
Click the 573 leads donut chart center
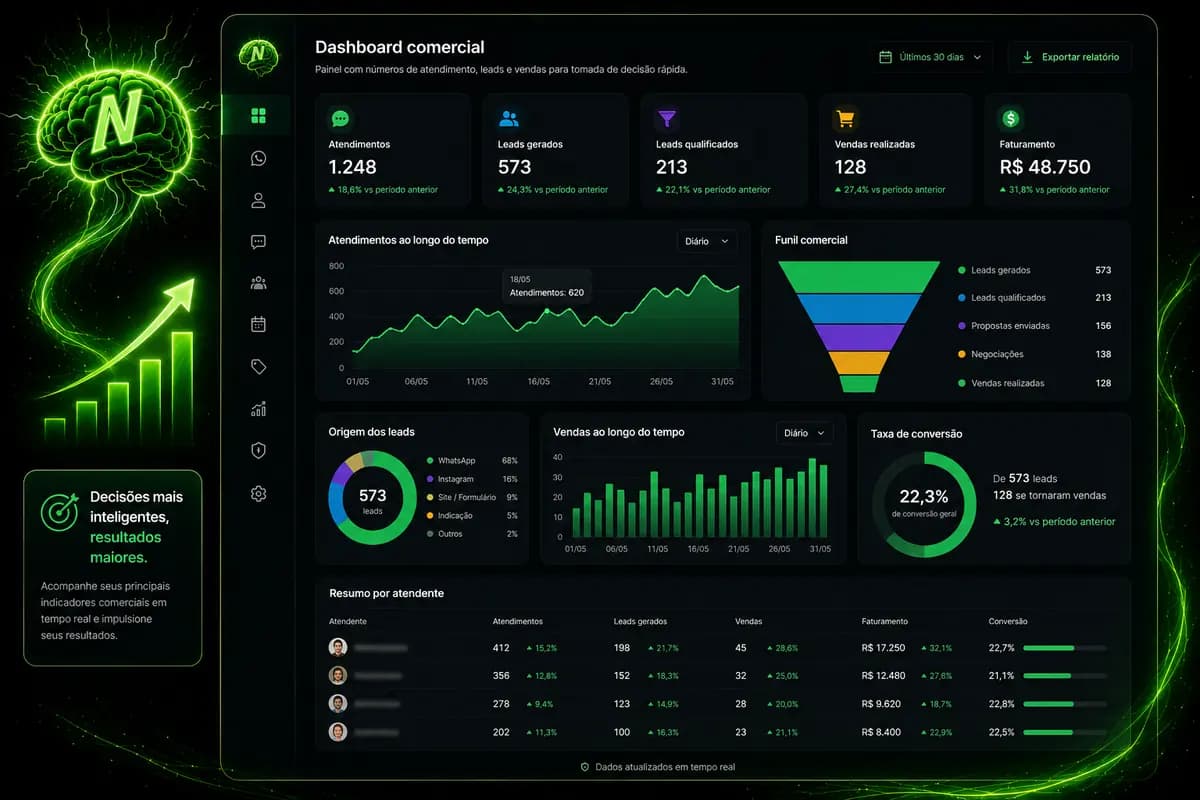(372, 498)
